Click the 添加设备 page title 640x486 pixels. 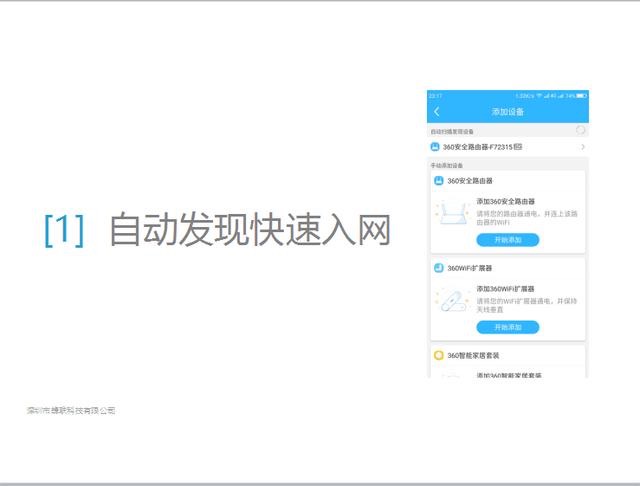(x=507, y=111)
